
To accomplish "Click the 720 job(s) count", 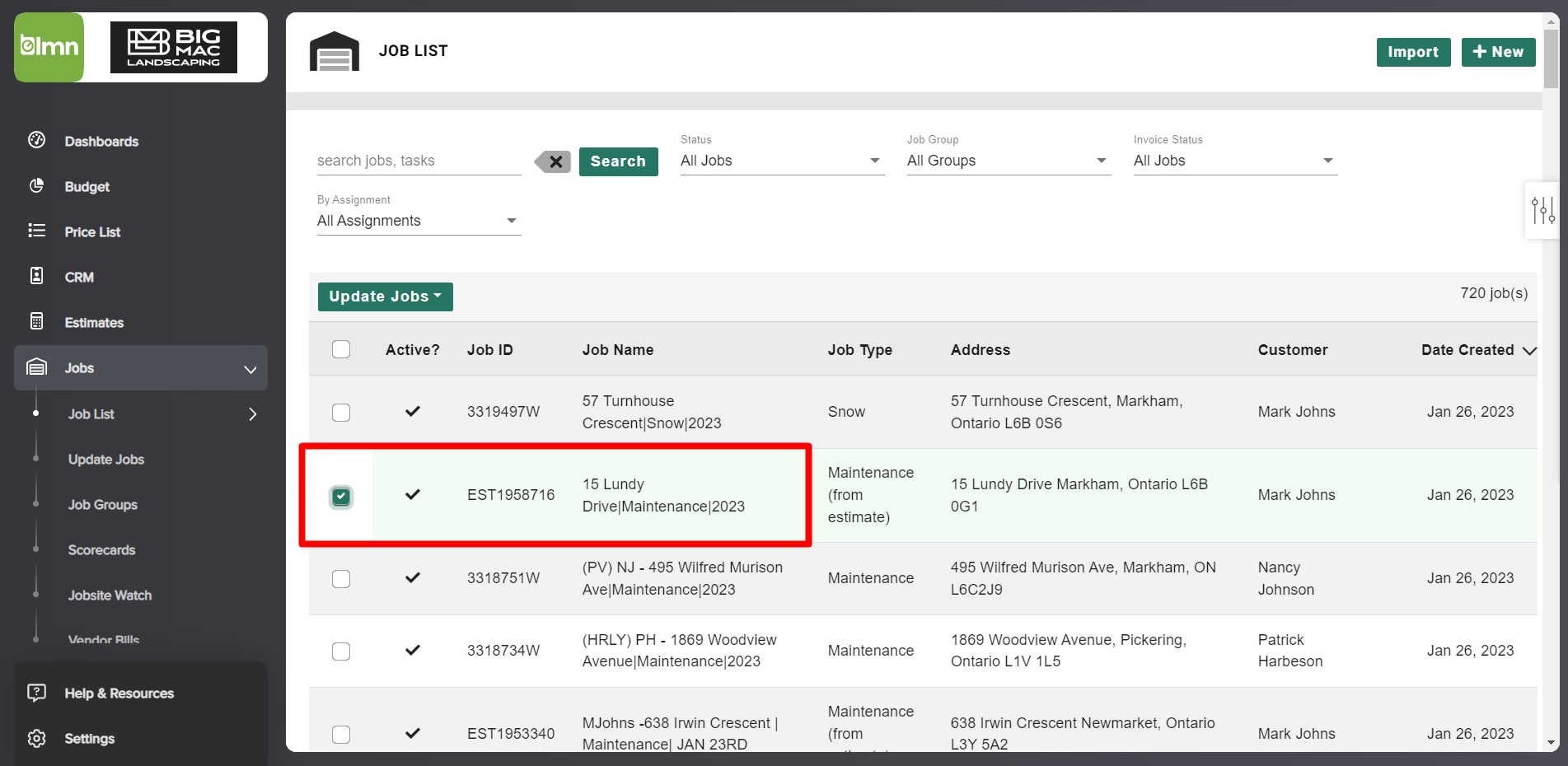I will click(1494, 293).
